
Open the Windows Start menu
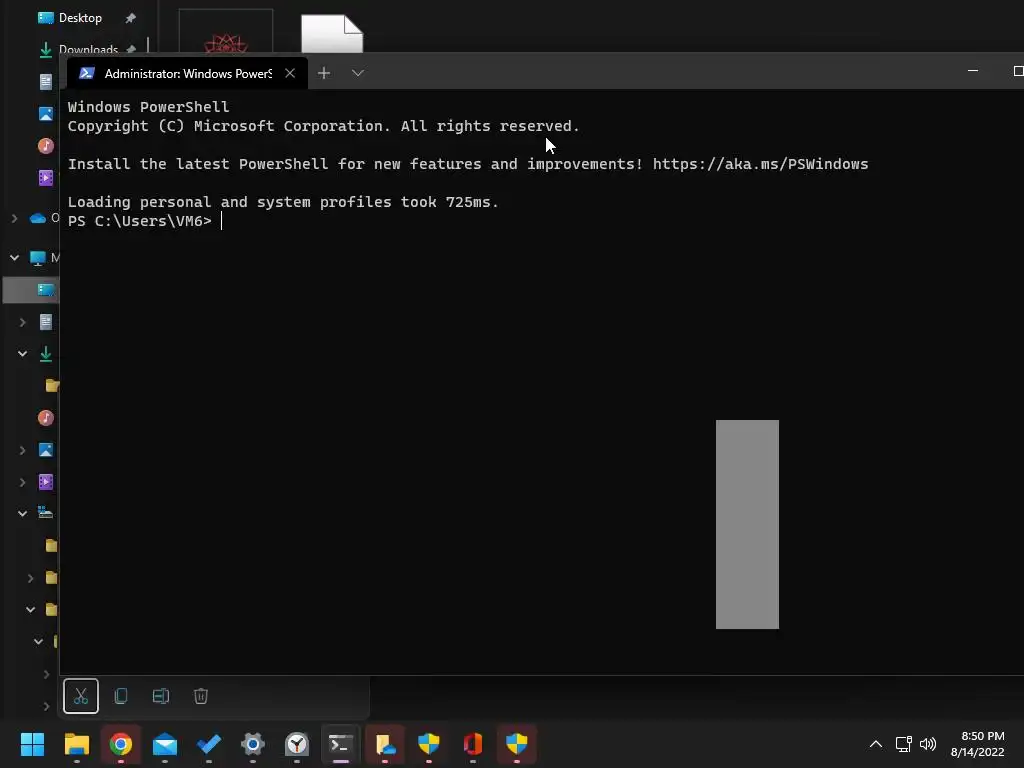[x=32, y=744]
